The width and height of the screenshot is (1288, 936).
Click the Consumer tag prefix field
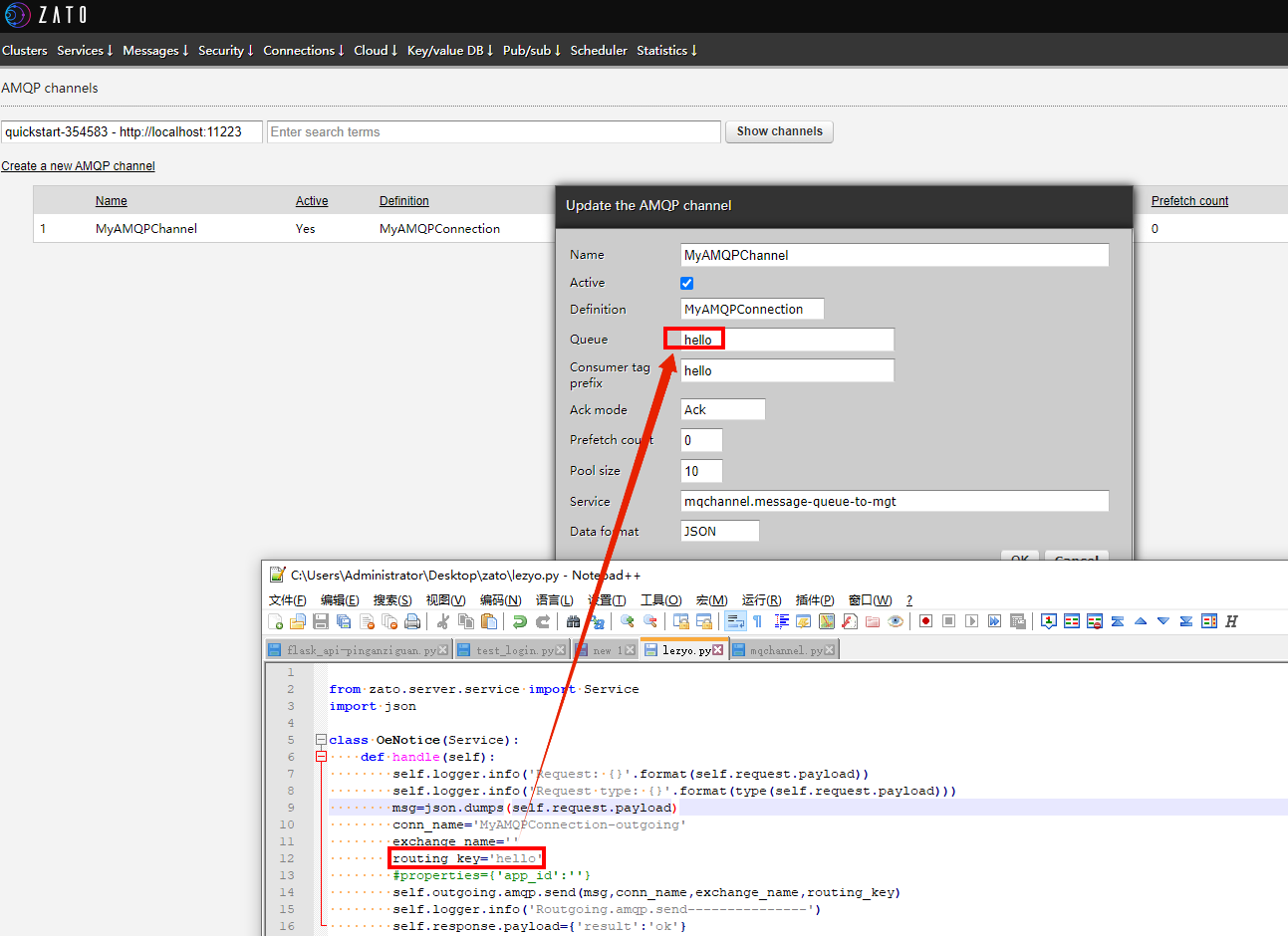(x=787, y=370)
